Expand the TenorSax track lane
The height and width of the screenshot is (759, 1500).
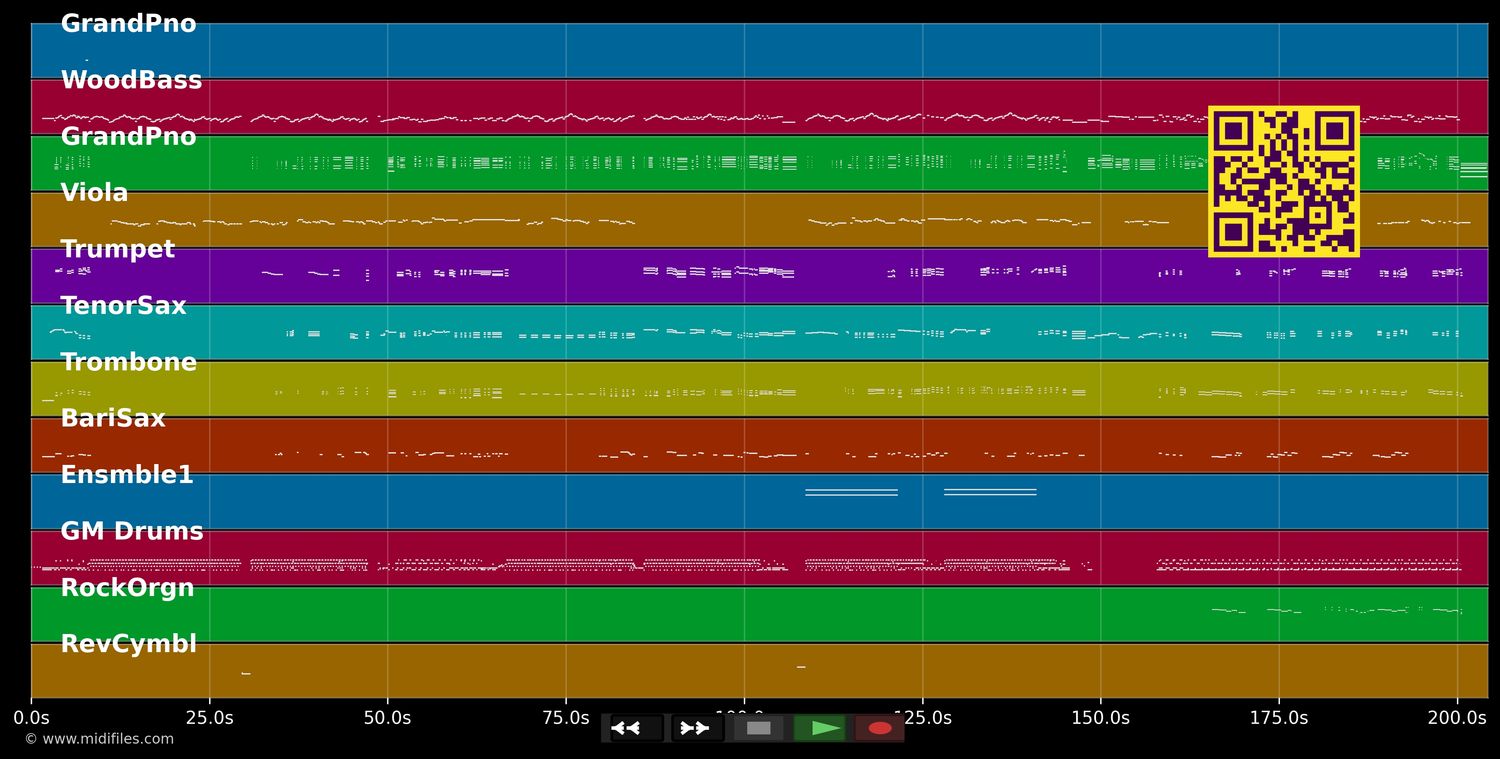(x=122, y=305)
